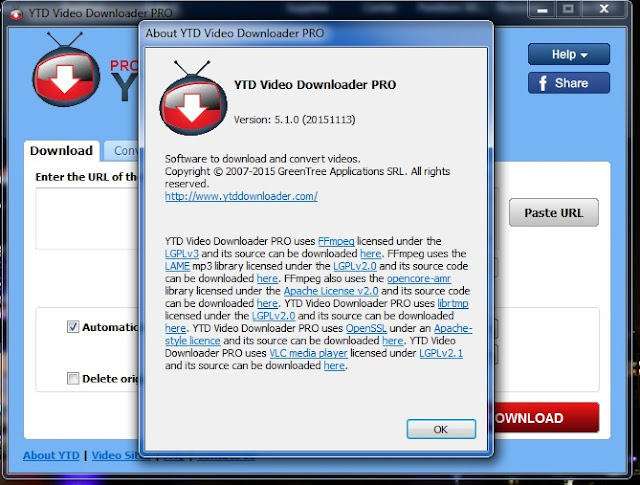Screen dimensions: 640x485
Task: Maximize the YTD main window
Action: pos(569,10)
